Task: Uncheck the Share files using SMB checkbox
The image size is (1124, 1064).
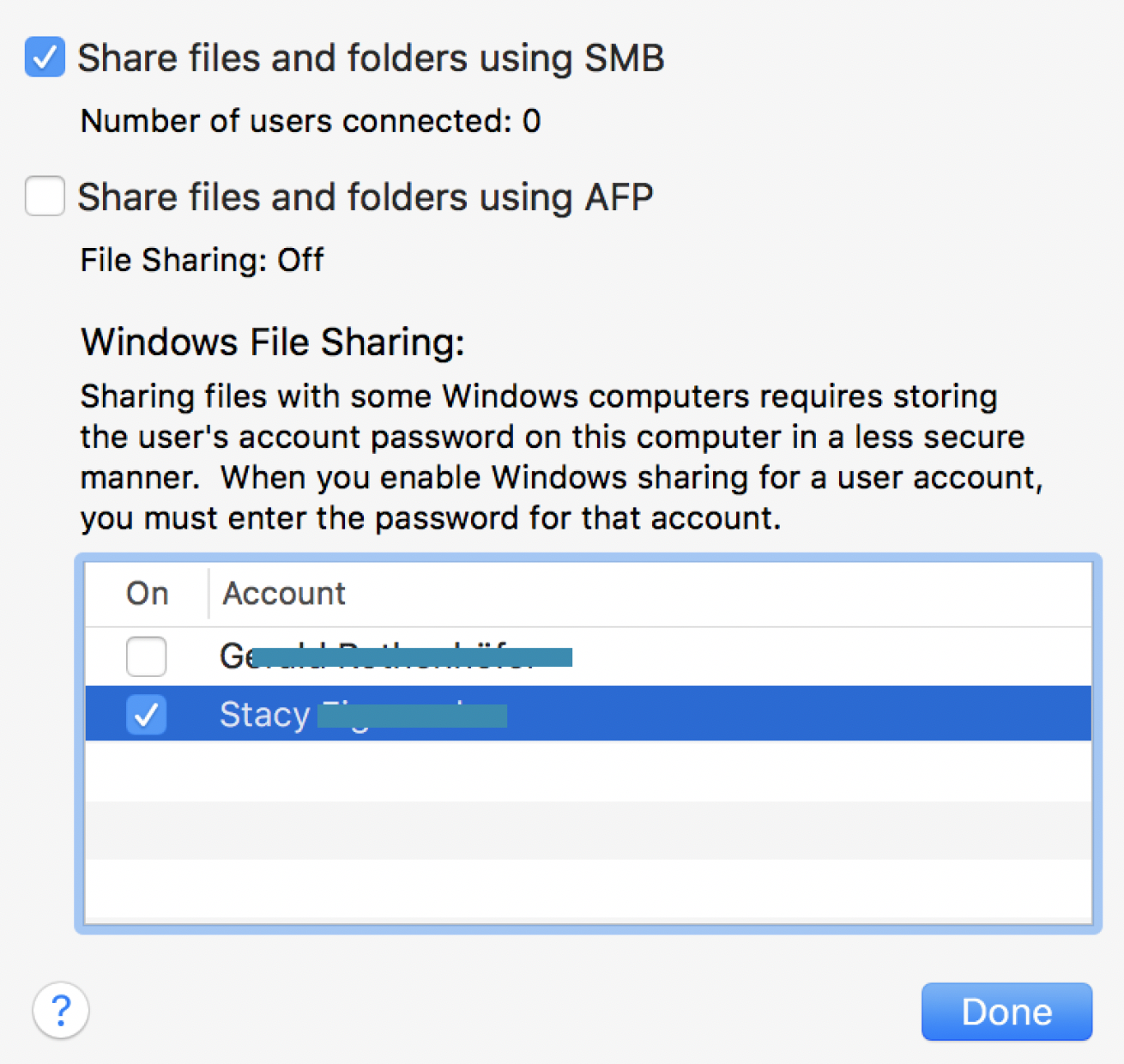Action: 45,57
